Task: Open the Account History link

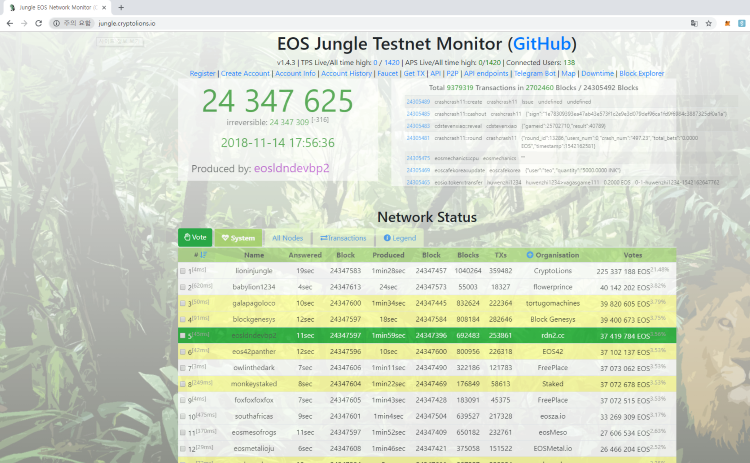Action: tap(346, 73)
